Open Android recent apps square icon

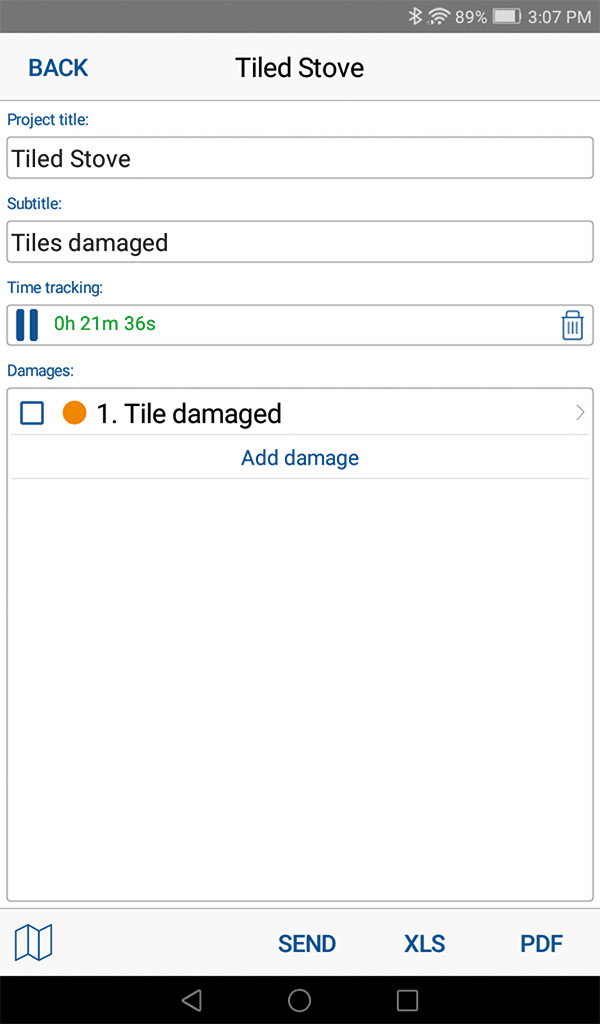(407, 999)
